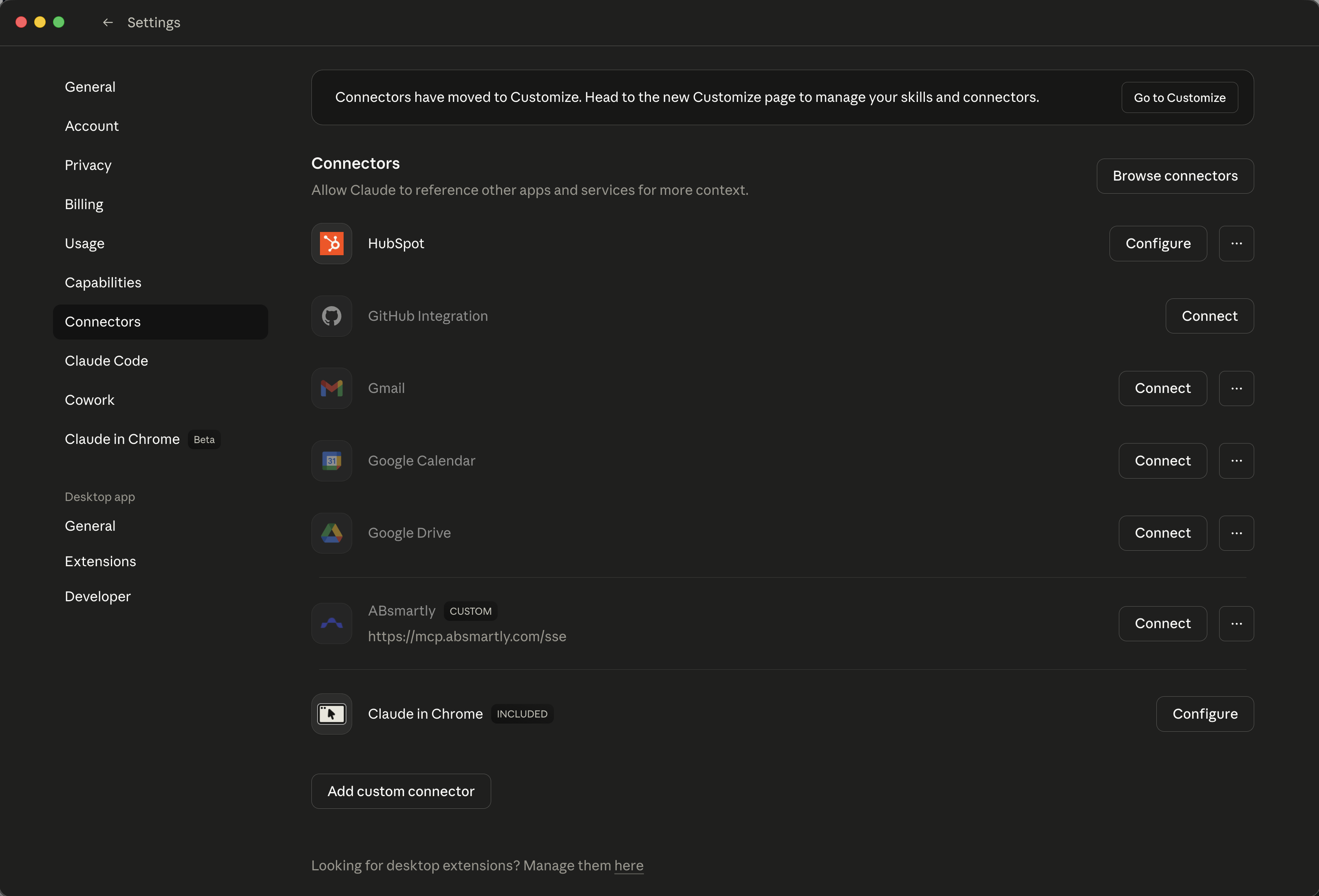Connect the ABsmartly custom connector

pos(1162,623)
